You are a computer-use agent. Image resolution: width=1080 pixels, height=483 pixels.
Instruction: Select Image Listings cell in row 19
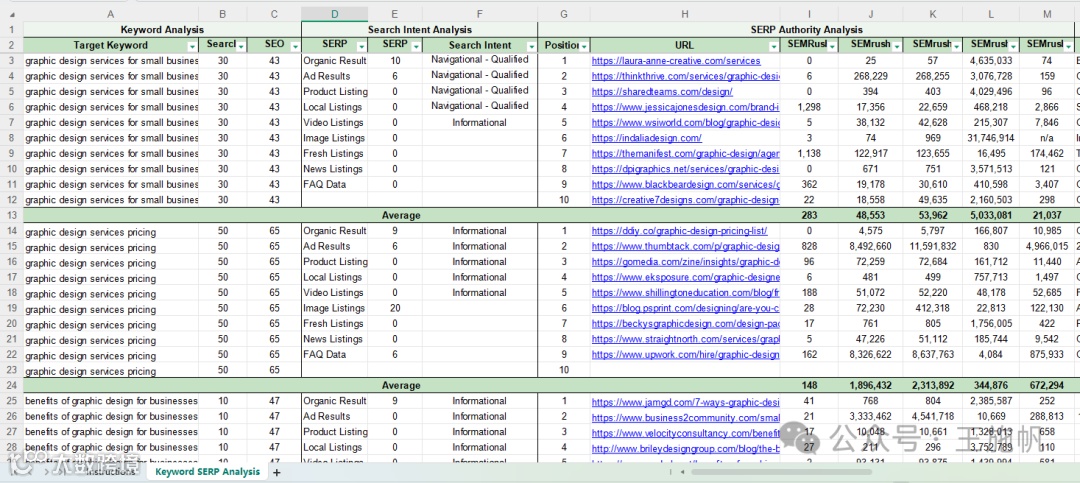coord(334,308)
